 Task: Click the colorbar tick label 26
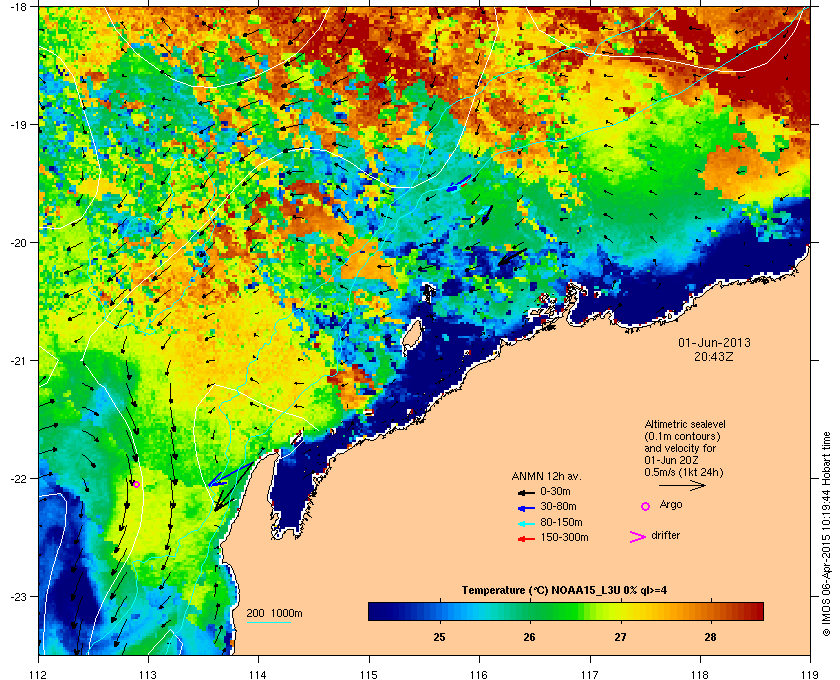pos(529,637)
